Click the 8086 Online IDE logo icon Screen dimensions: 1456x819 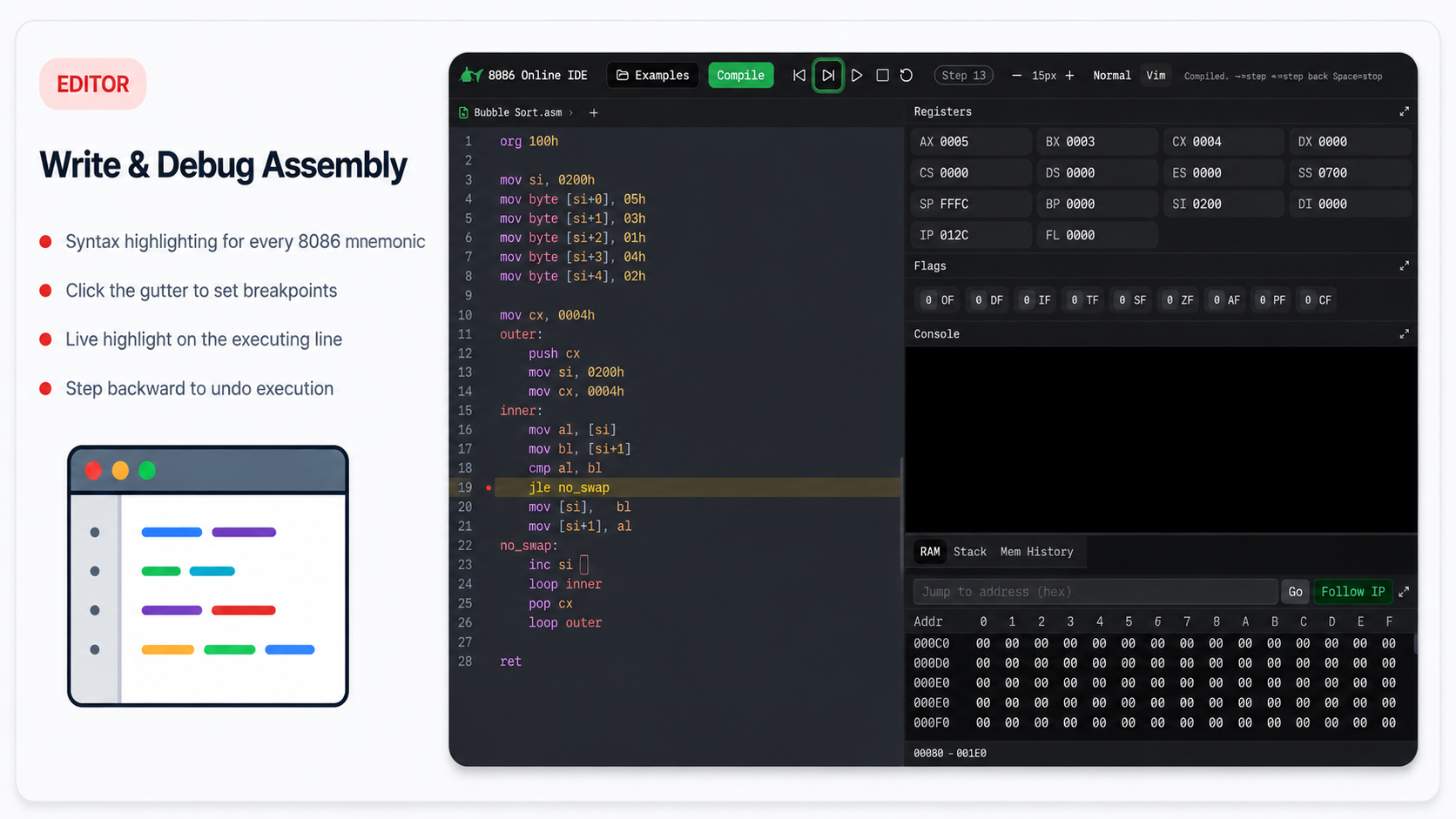[x=471, y=75]
